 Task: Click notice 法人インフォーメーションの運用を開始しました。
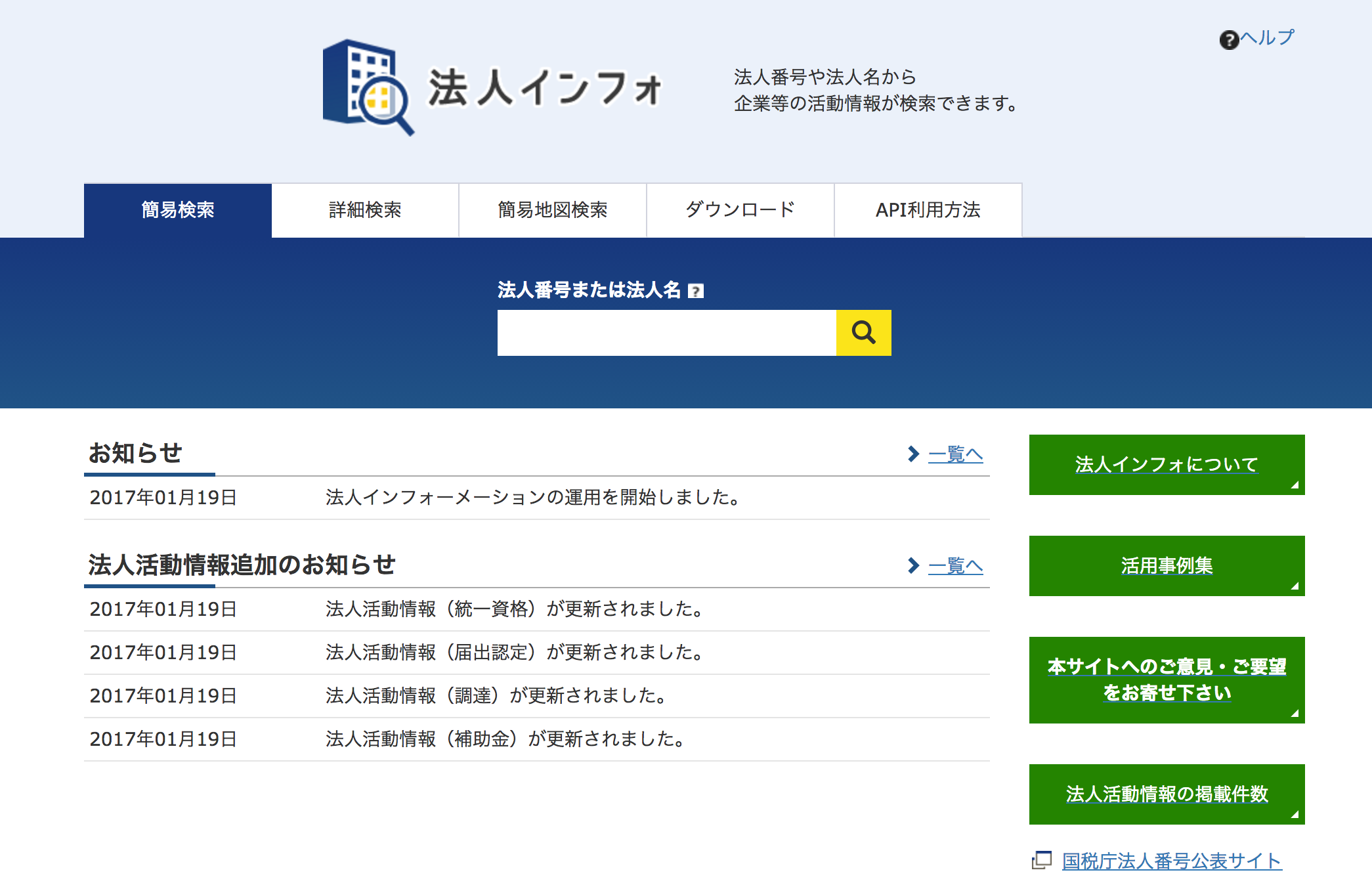click(532, 498)
